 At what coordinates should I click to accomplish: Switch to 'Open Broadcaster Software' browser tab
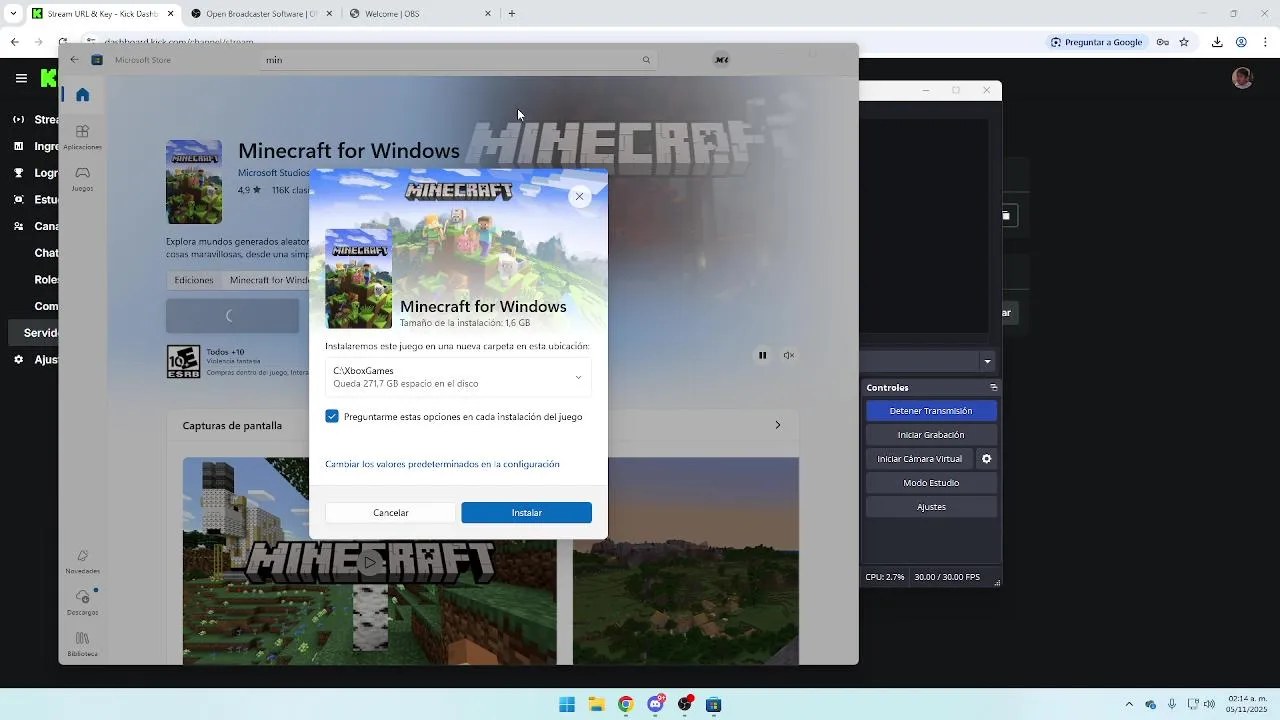(260, 14)
